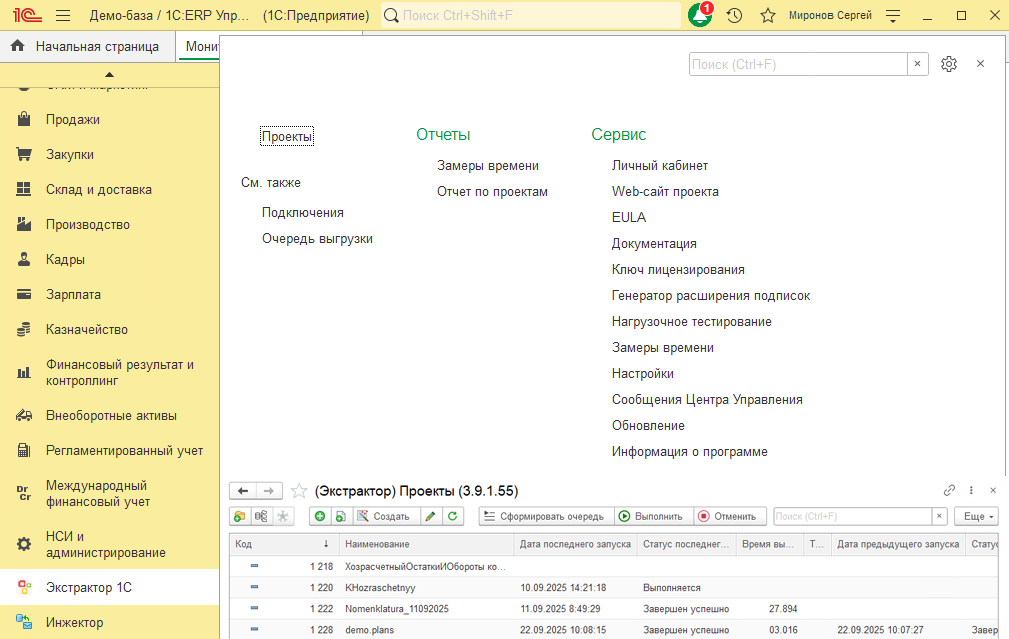The width and height of the screenshot is (1009, 639).
Task: Copy link to the Projects form
Action: pyautogui.click(x=949, y=490)
